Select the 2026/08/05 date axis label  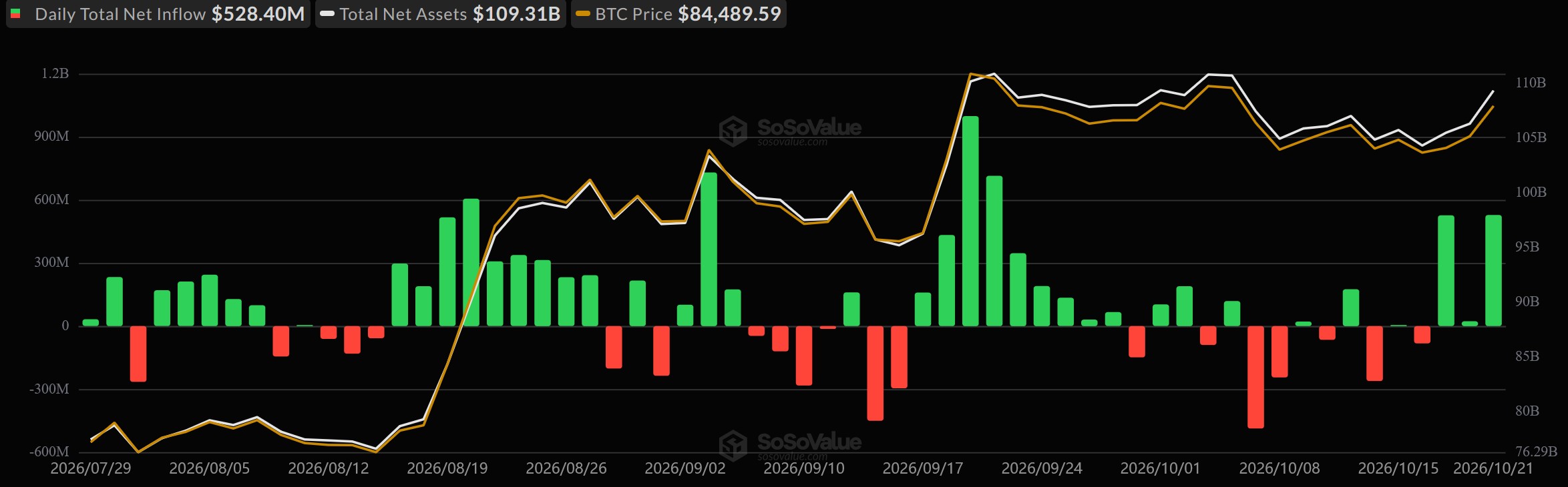[210, 468]
